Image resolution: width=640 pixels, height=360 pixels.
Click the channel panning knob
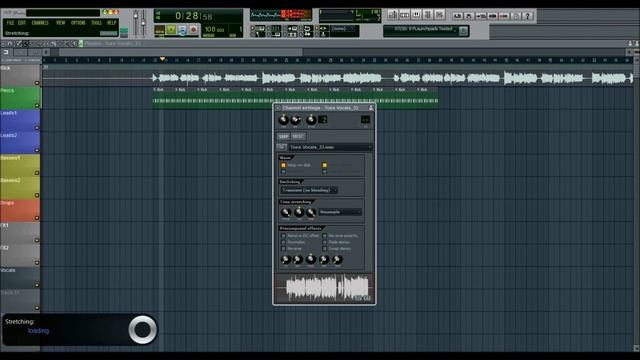click(283, 120)
